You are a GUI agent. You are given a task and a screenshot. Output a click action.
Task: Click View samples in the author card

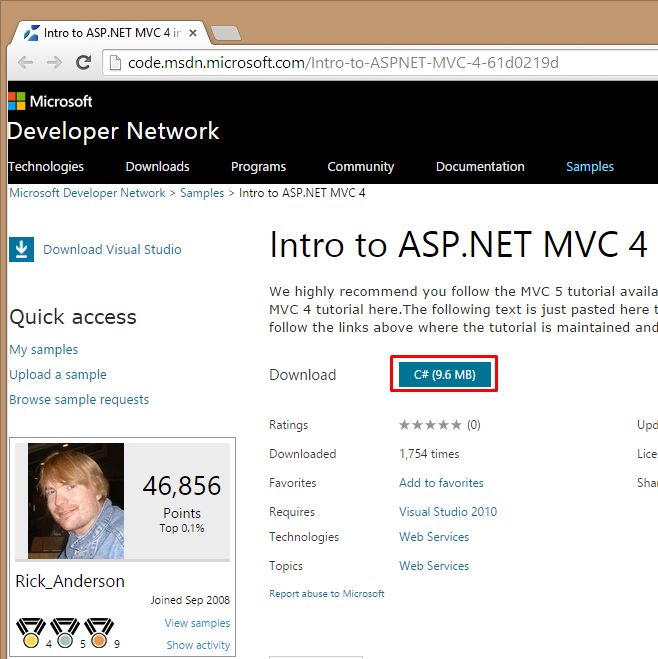click(197, 623)
